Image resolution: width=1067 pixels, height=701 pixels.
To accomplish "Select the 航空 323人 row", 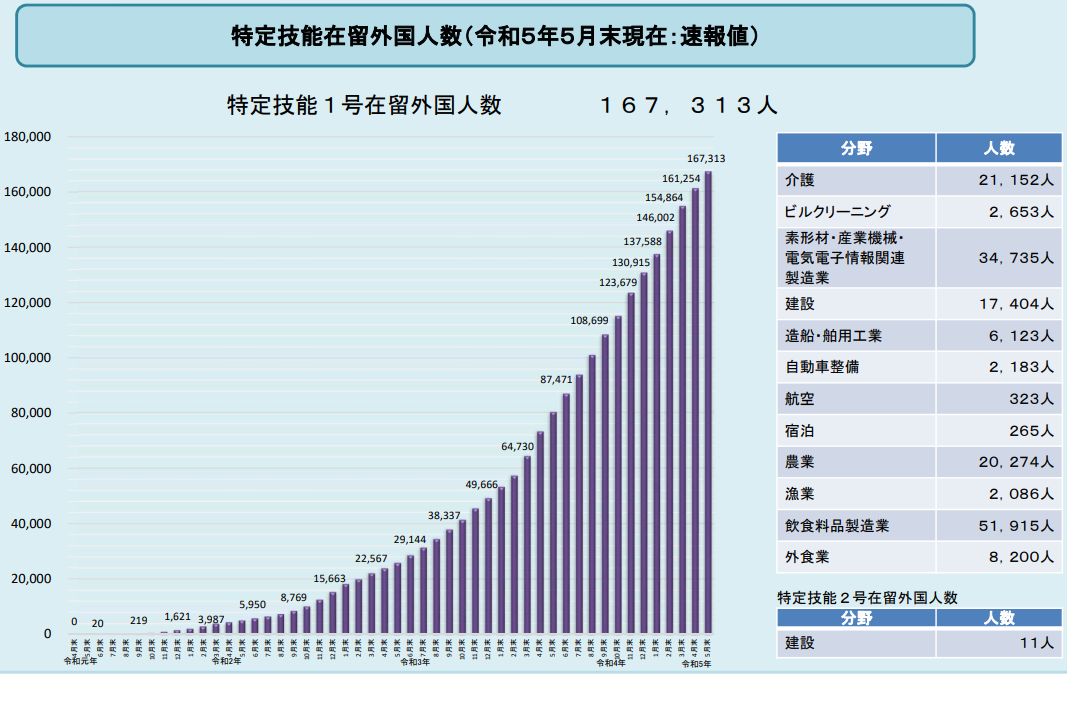I will (x=918, y=399).
